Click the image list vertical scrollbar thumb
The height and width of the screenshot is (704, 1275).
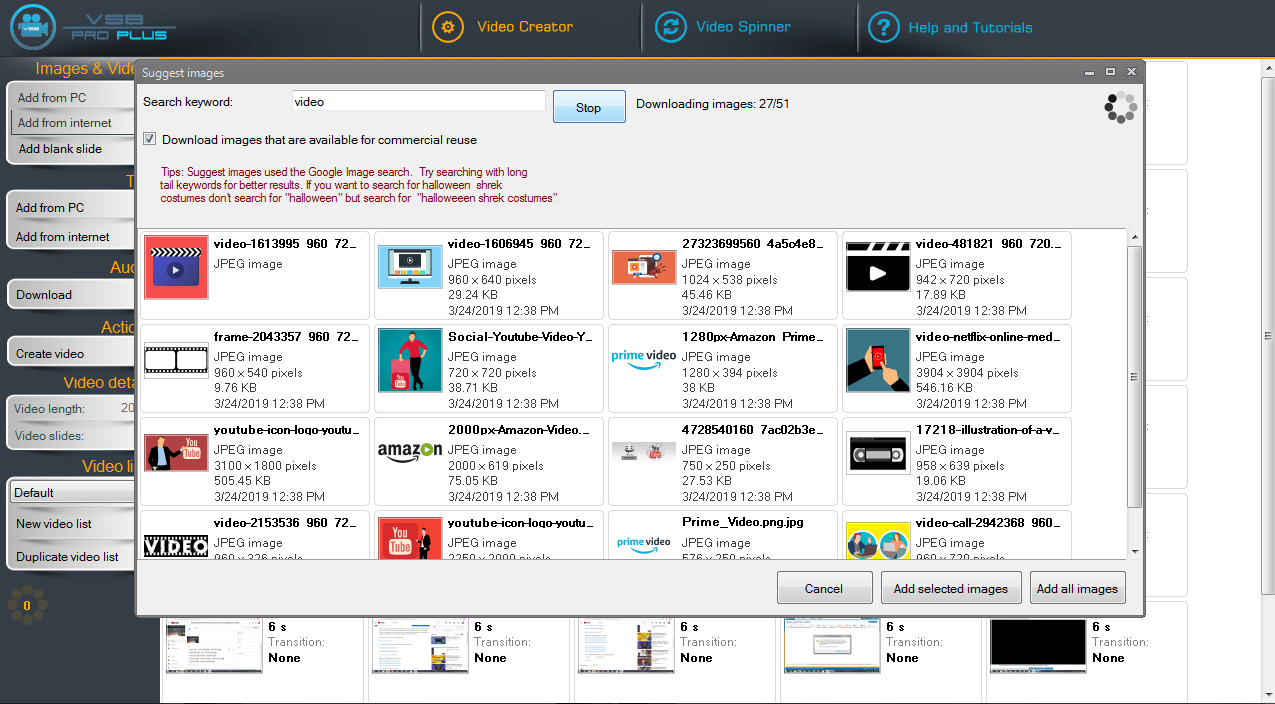tap(1134, 376)
